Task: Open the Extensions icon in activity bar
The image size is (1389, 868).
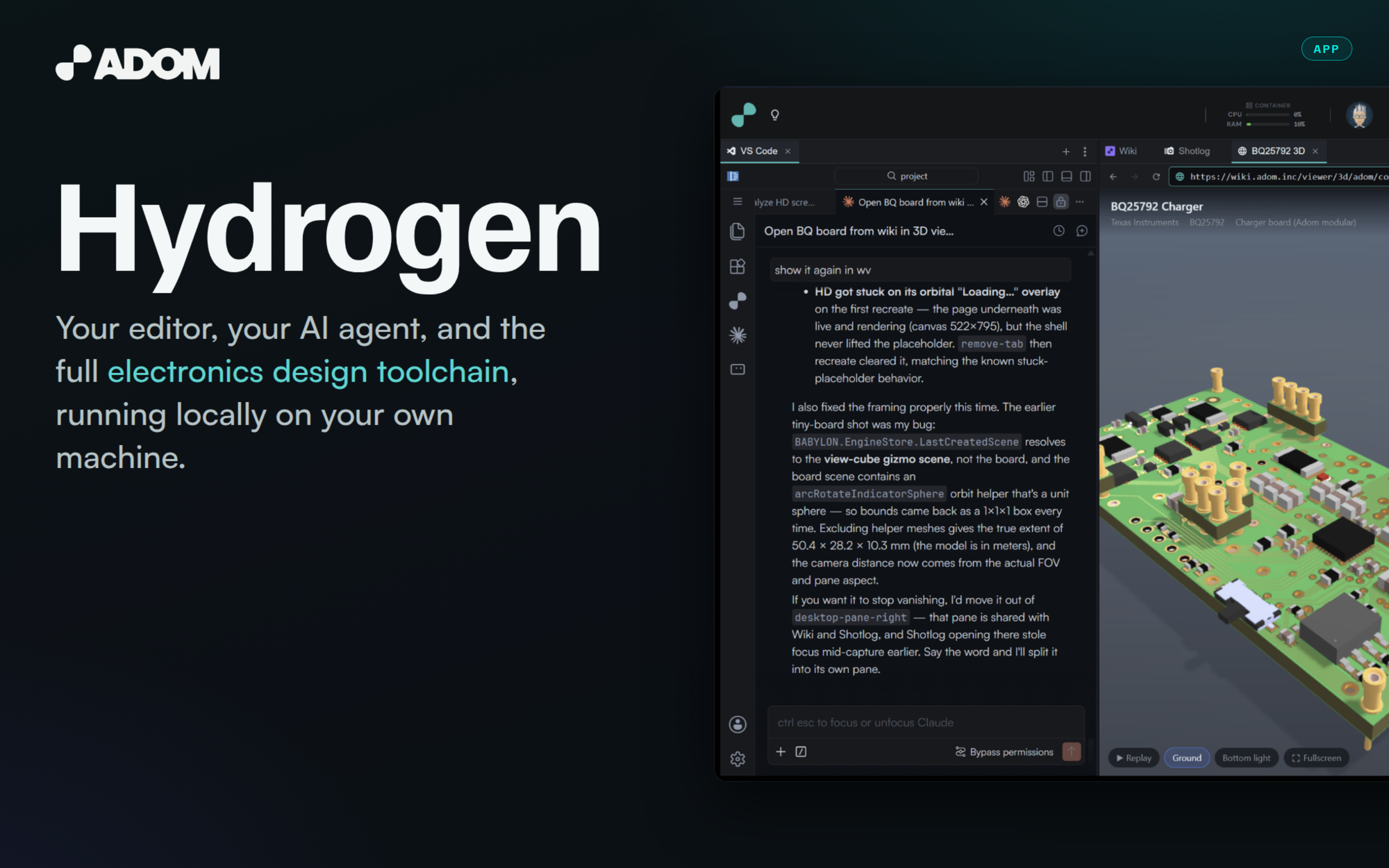Action: coord(738,266)
